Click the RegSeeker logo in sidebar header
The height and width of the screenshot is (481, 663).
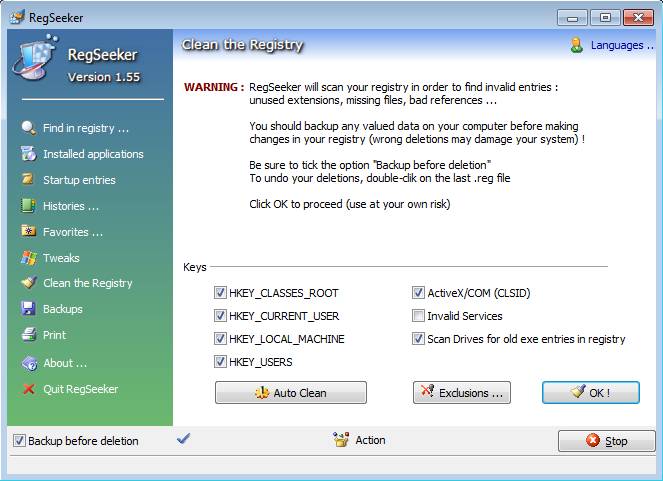[36, 58]
